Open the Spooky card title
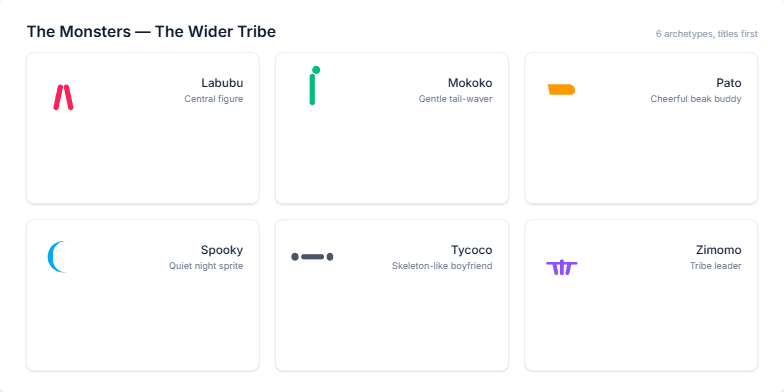Viewport: 784px width, 392px height. (222, 250)
